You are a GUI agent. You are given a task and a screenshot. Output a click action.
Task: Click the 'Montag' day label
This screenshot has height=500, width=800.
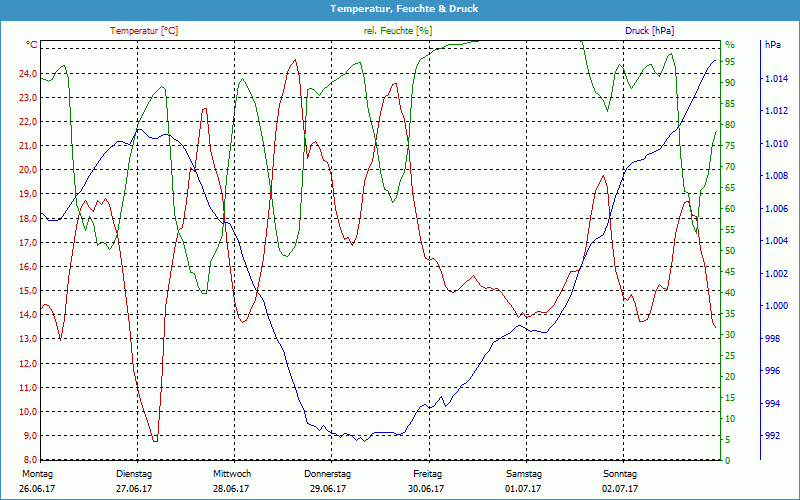(x=37, y=474)
